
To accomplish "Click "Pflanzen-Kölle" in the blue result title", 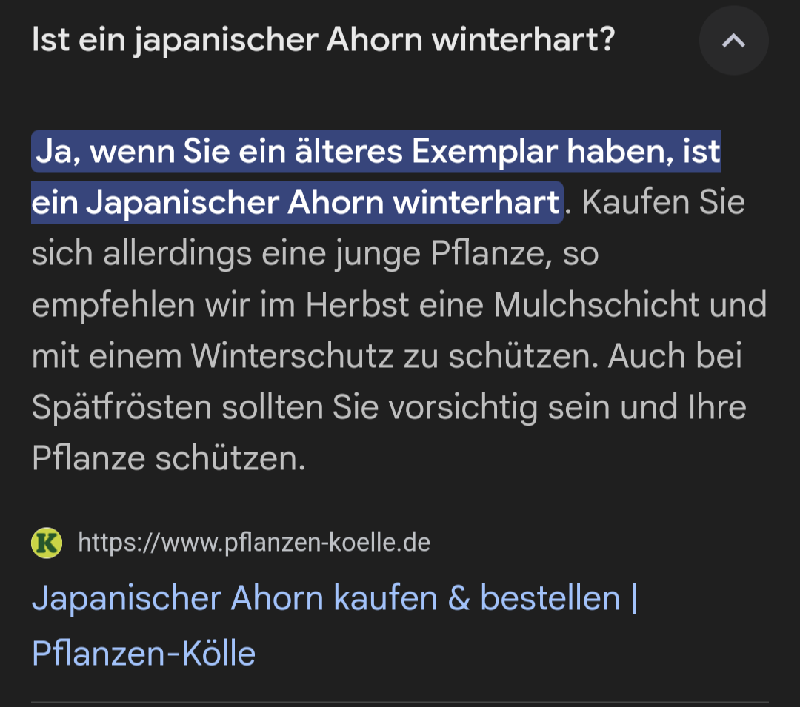I will pos(144,653).
